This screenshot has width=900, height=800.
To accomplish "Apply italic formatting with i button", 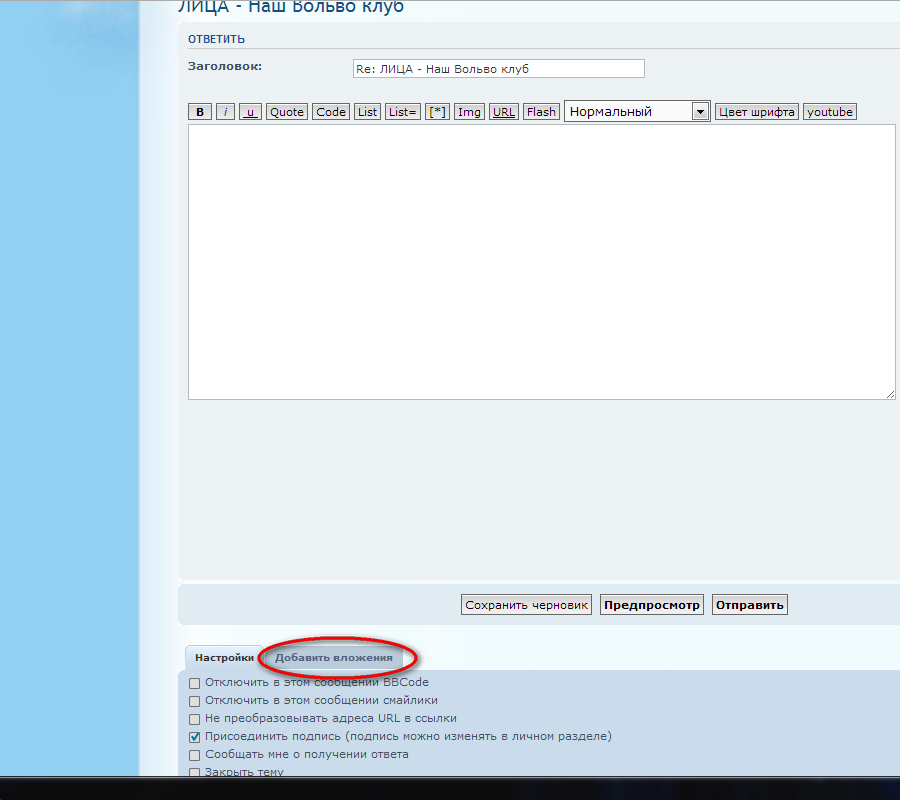I will point(226,112).
